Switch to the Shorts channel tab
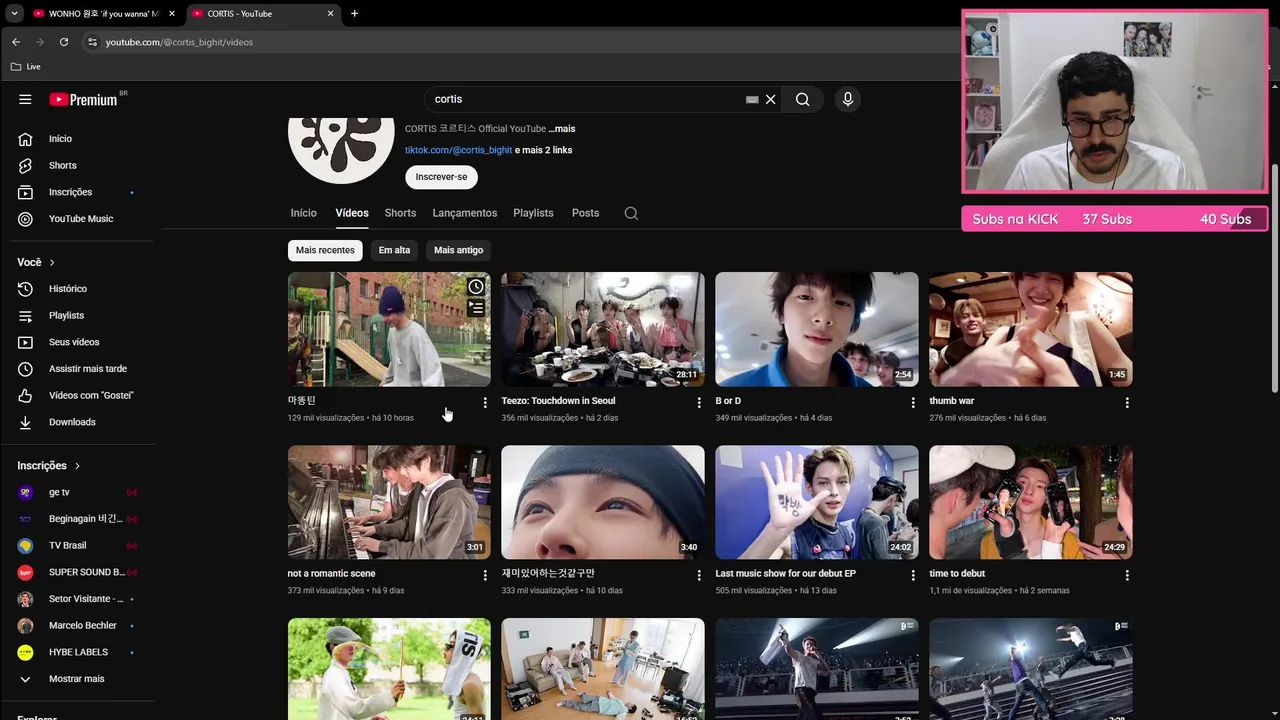The width and height of the screenshot is (1280, 720). (400, 213)
